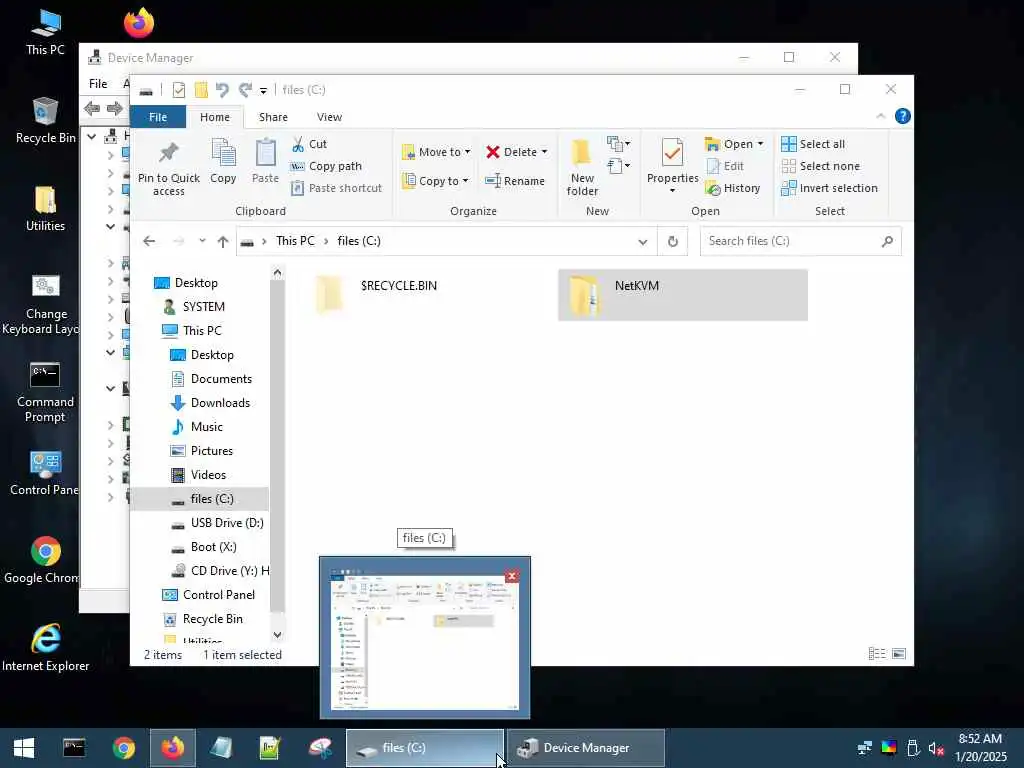Open Command Prompt desktop shortcut
Screen dimensions: 1024x768
pyautogui.click(x=45, y=391)
